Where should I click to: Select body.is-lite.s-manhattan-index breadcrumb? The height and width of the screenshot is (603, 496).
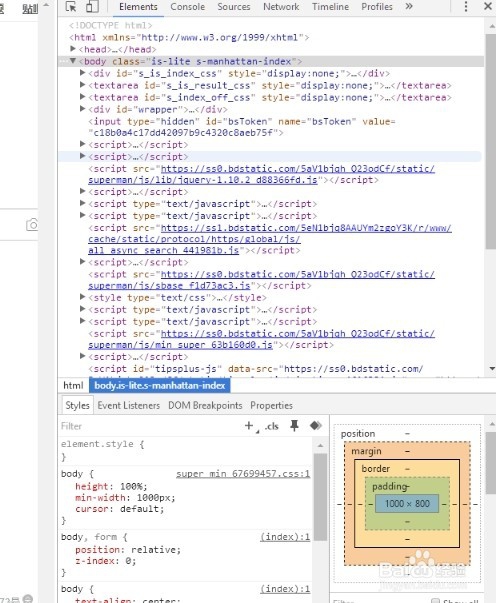click(x=160, y=385)
